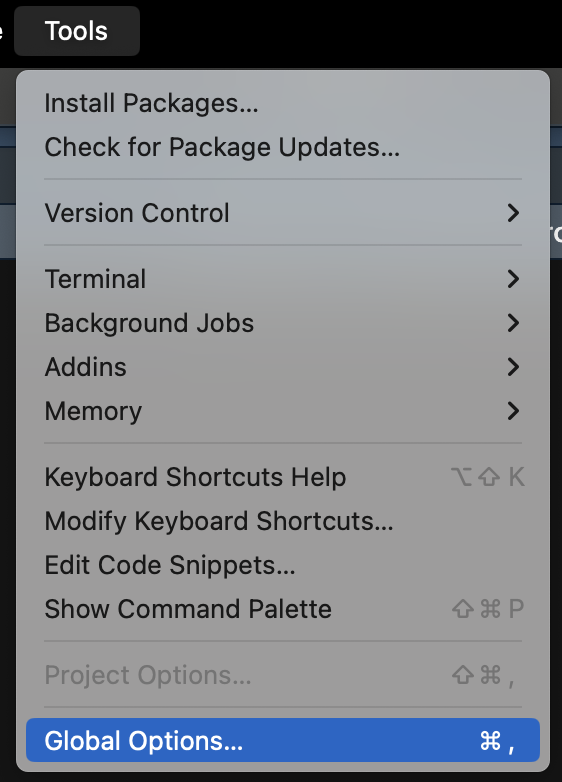The height and width of the screenshot is (782, 562).
Task: Expand the chevron beside Addins
Action: tap(513, 367)
